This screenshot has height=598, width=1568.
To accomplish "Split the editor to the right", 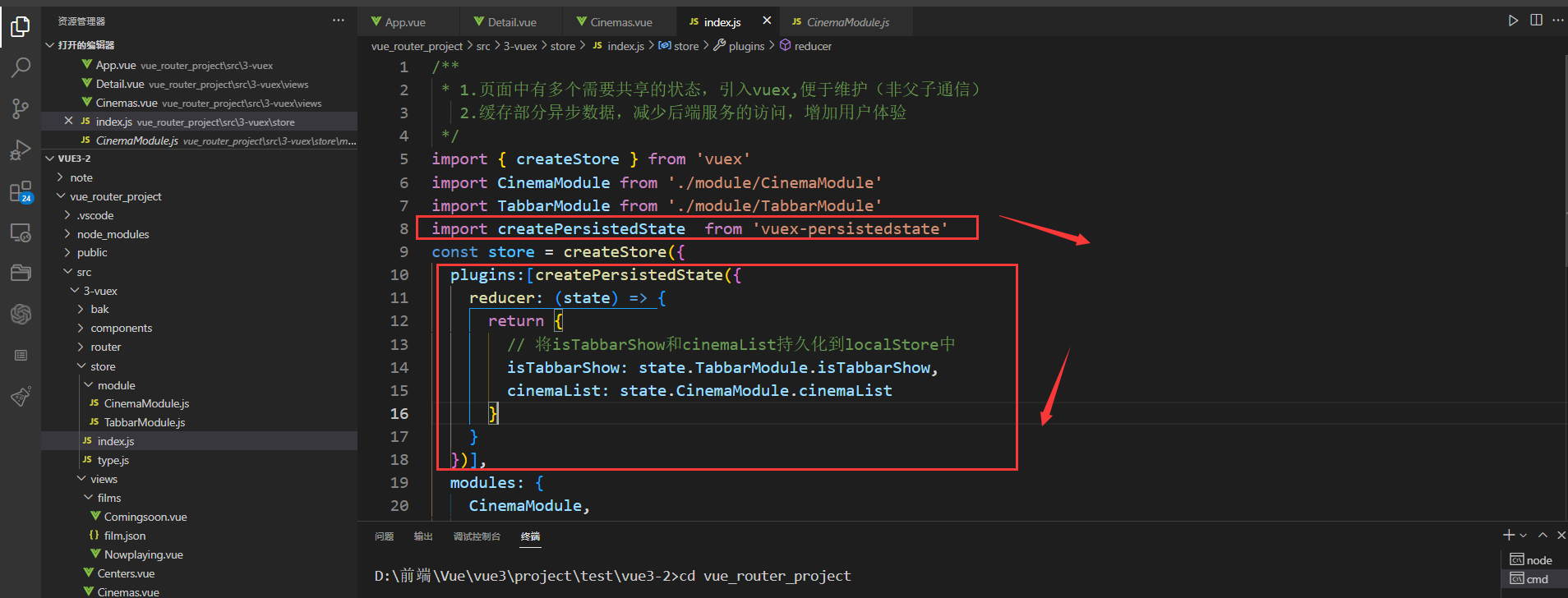I will [x=1536, y=21].
